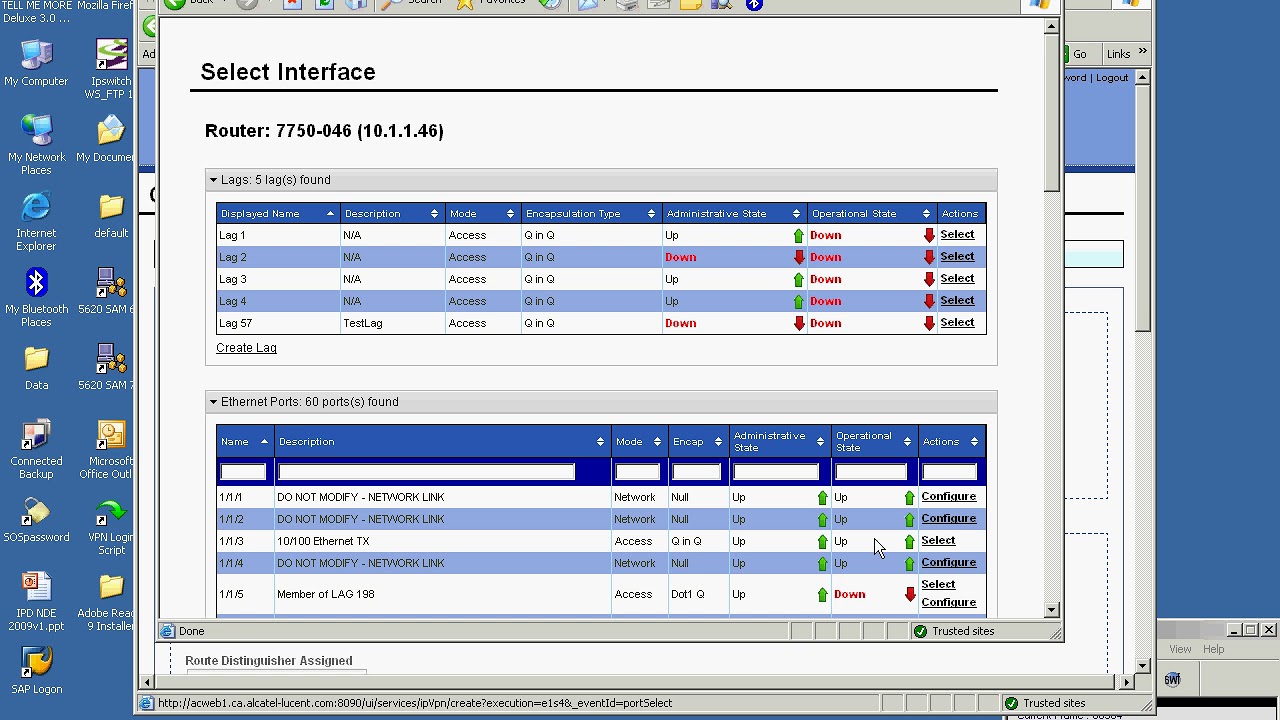Focus the Encap filter field

697,472
